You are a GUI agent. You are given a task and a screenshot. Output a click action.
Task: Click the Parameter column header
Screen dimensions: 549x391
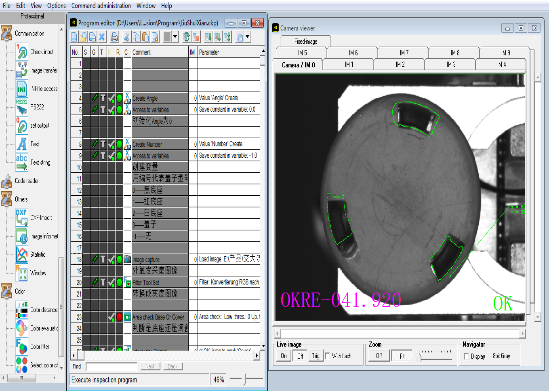229,52
